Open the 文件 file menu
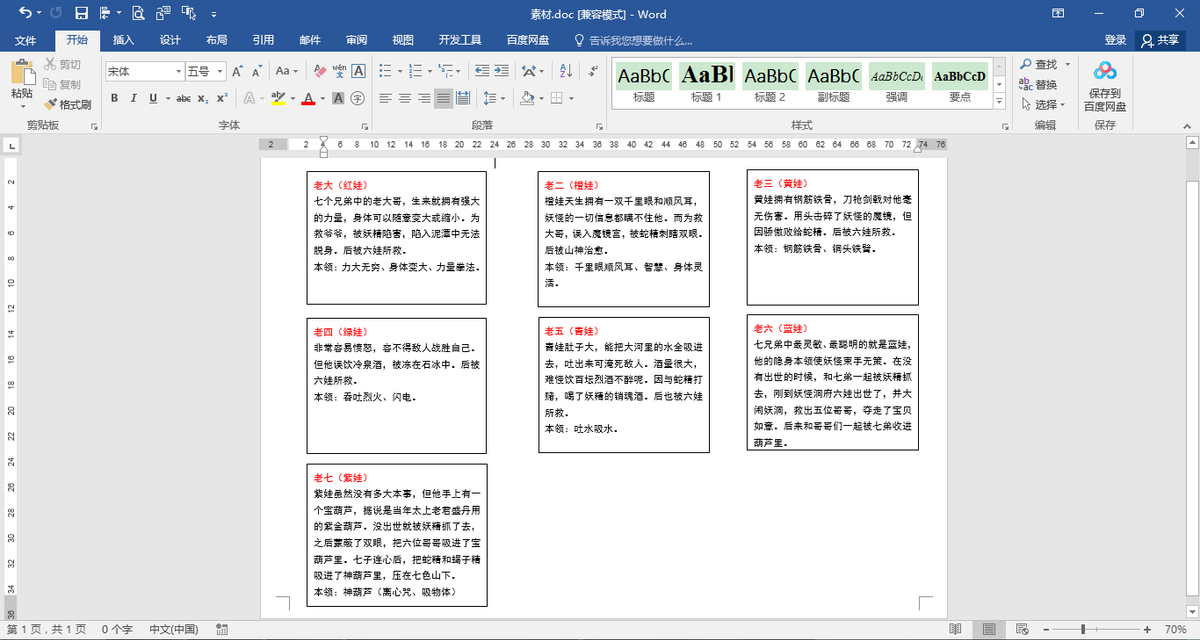Image resolution: width=1200 pixels, height=640 pixels. coord(26,40)
